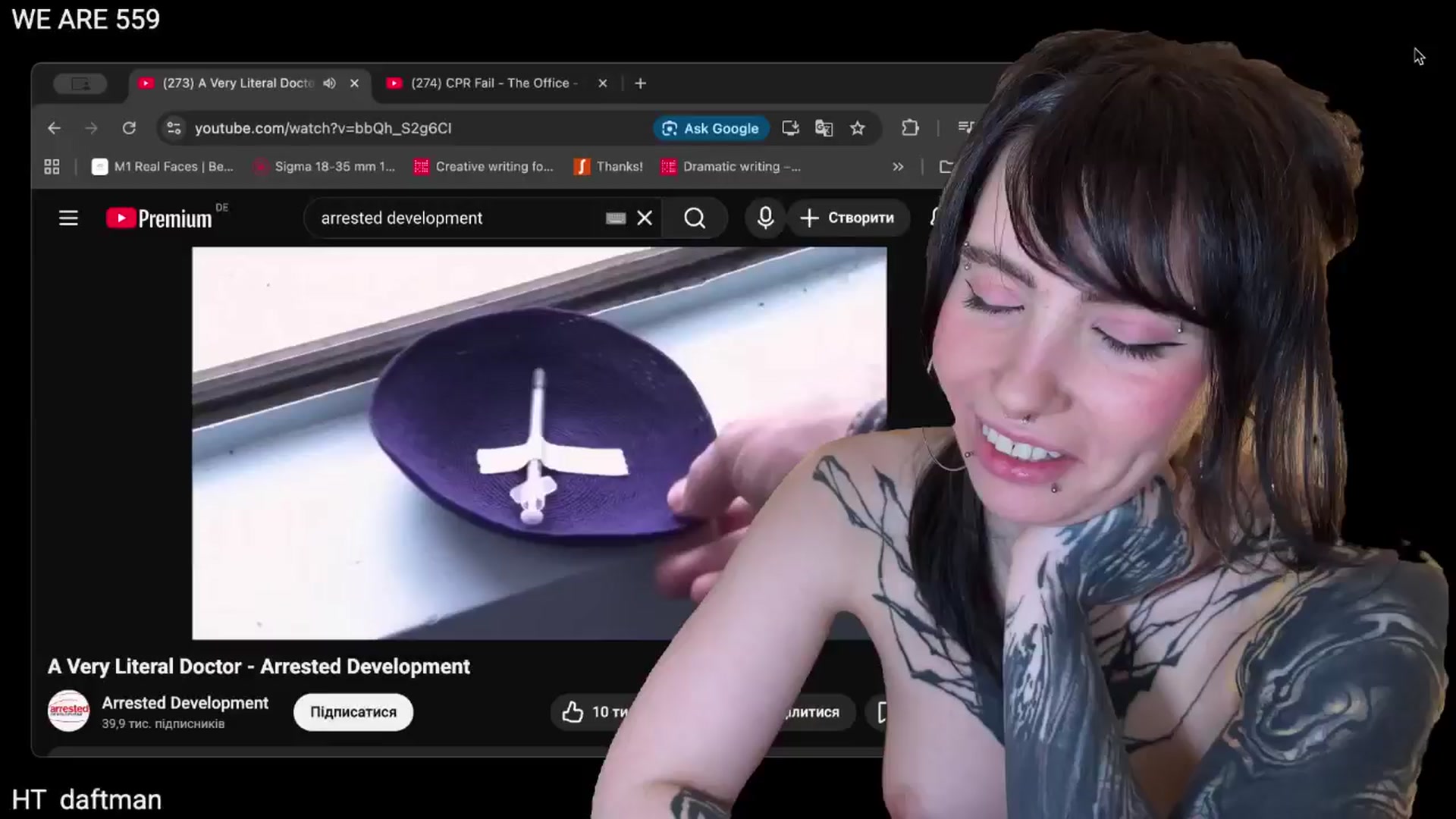Image resolution: width=1456 pixels, height=819 pixels.
Task: Click the install app icon in address bar
Action: [x=790, y=128]
